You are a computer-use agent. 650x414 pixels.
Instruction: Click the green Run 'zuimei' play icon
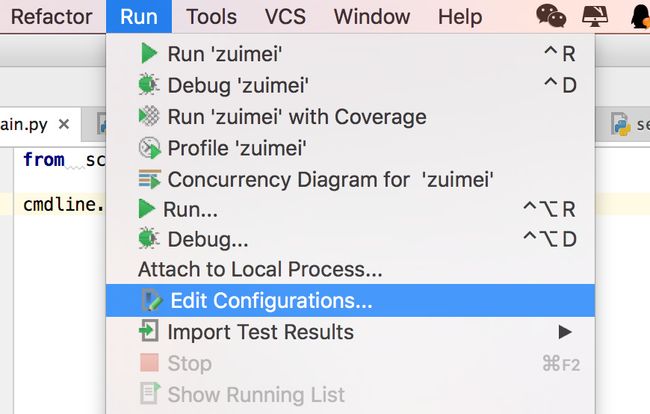149,53
